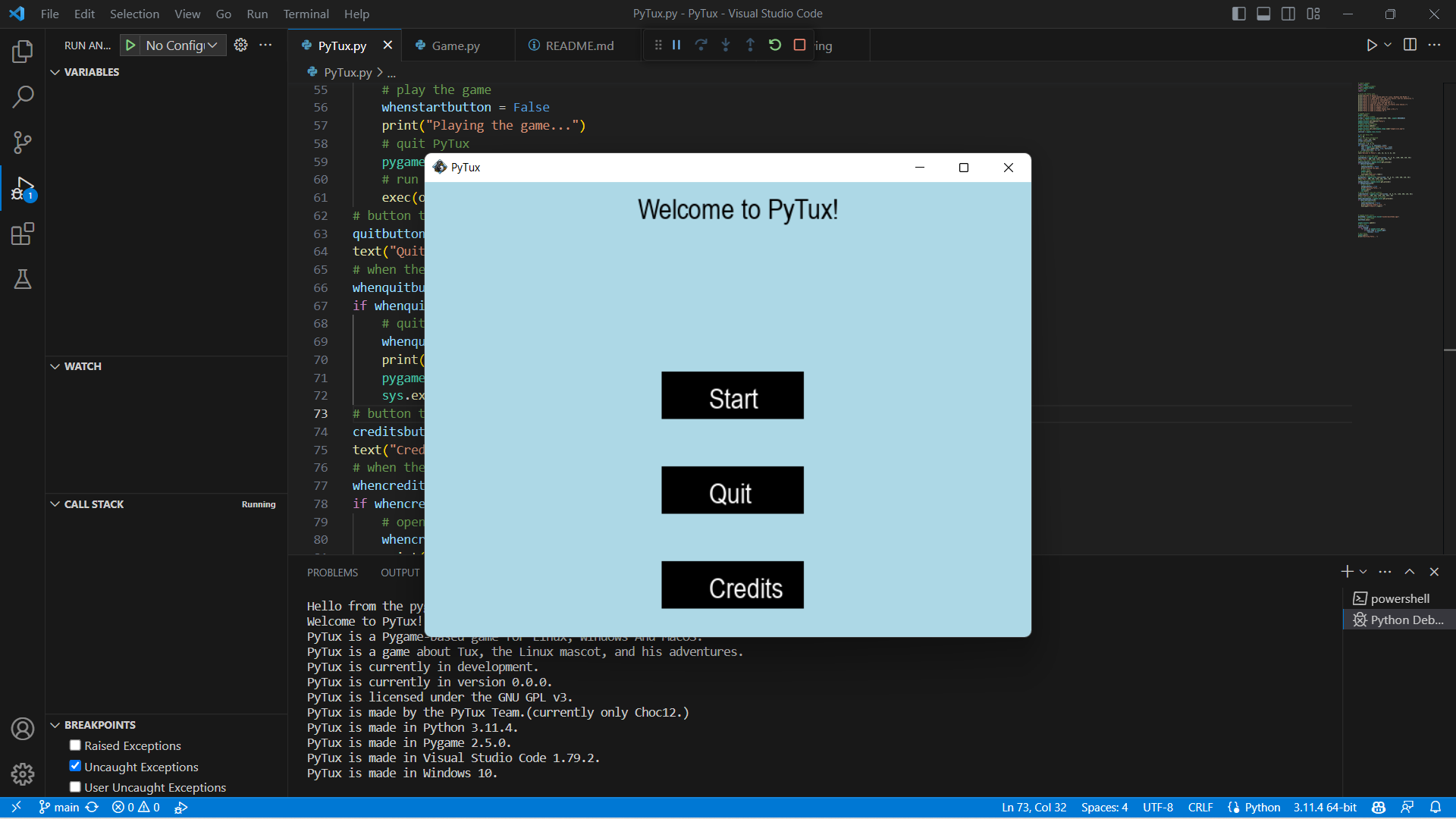Enable Raised Exceptions breakpoint
Screen dimensions: 1456x819
point(75,745)
